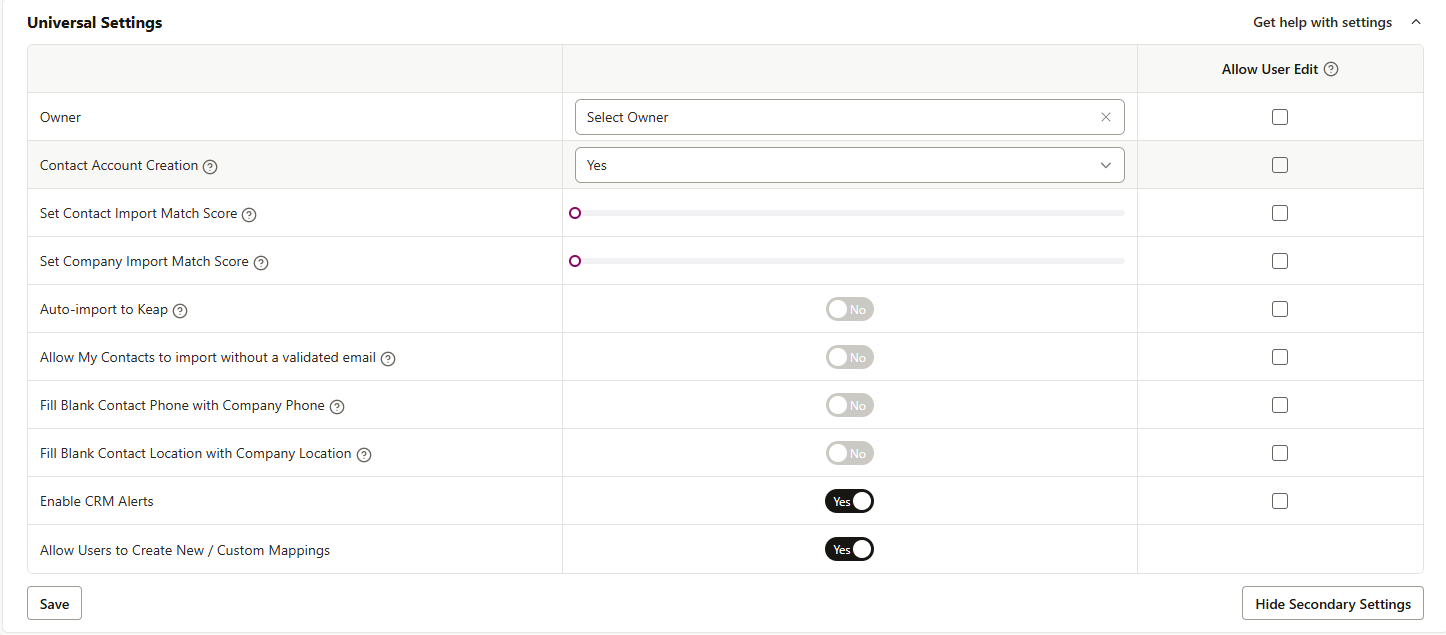Check Allow User Edit for Owner
1446x635 pixels.
[1280, 117]
